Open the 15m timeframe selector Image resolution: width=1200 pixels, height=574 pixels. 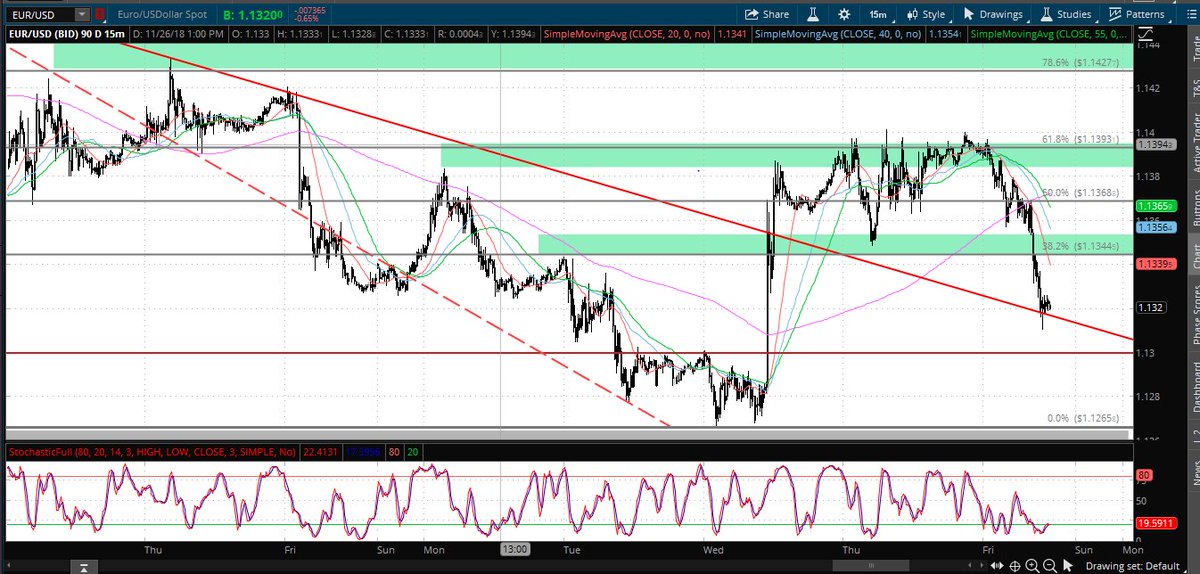click(878, 15)
